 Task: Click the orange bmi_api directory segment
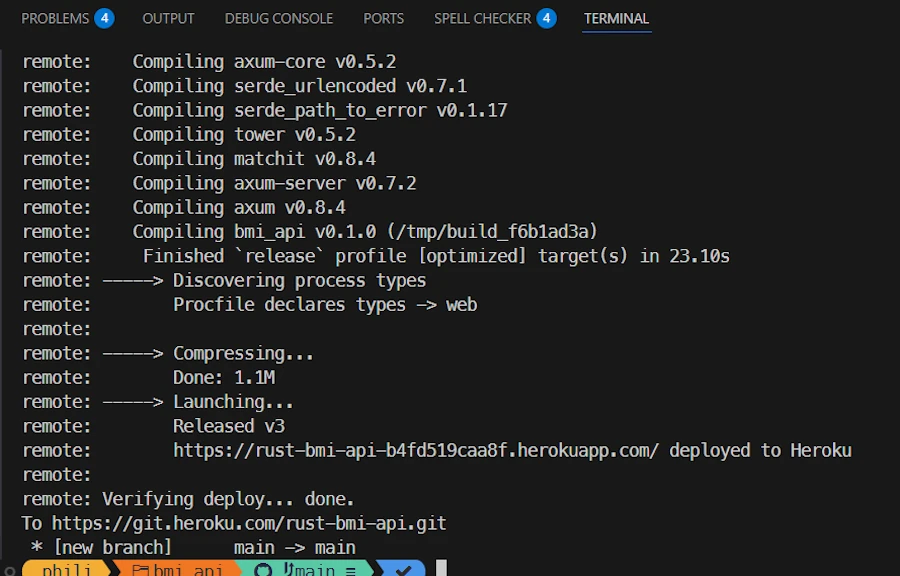coord(178,569)
